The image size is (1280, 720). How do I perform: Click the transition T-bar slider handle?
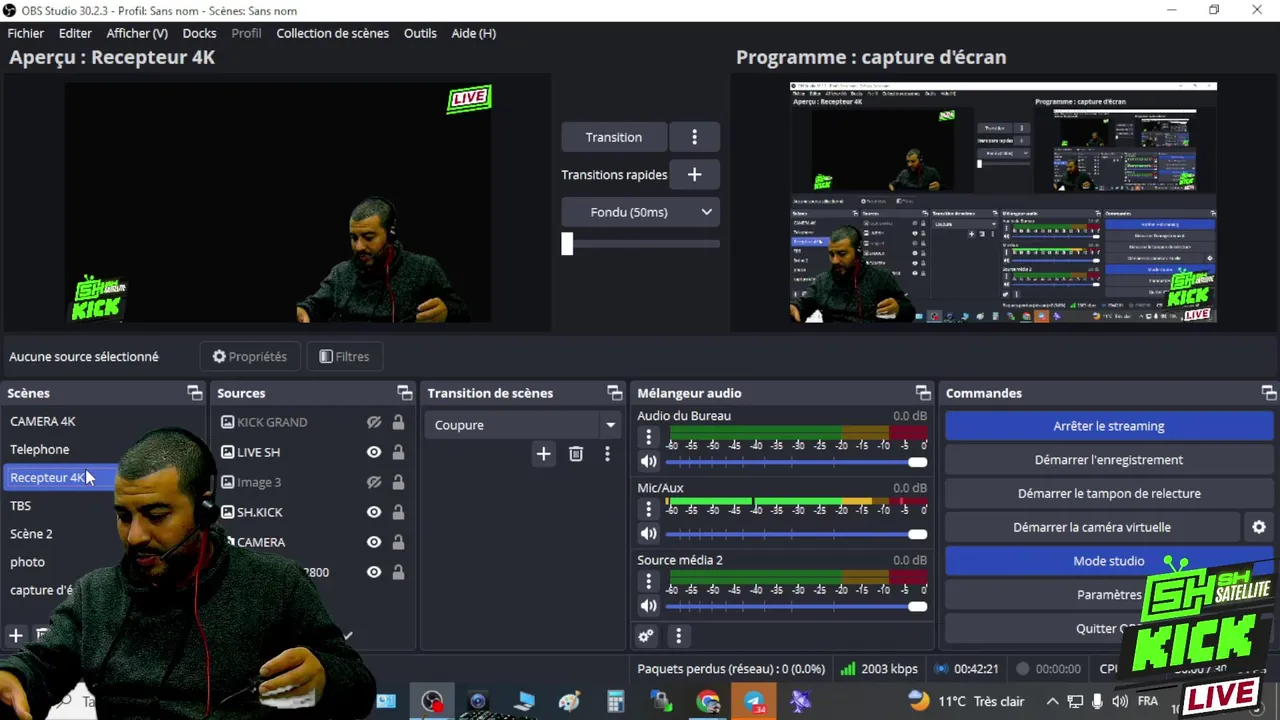567,243
